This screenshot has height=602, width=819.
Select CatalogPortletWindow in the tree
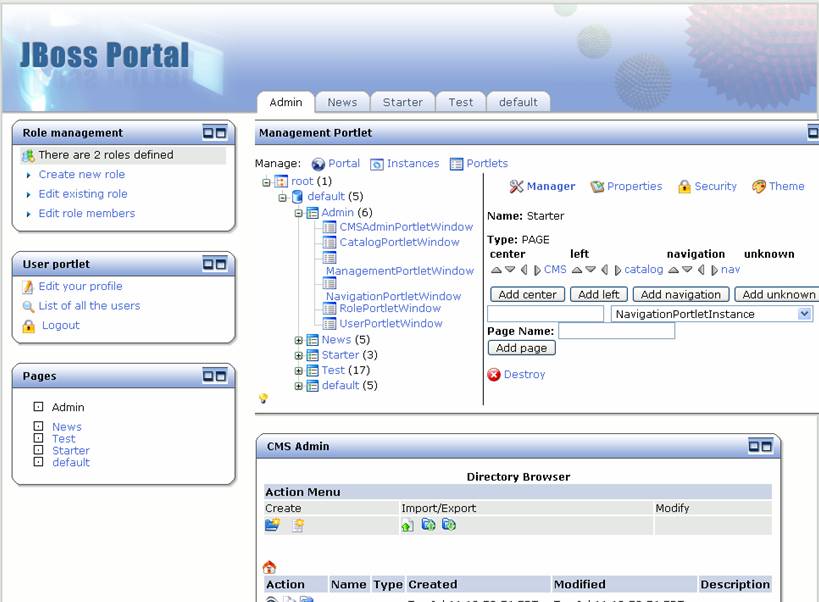400,242
